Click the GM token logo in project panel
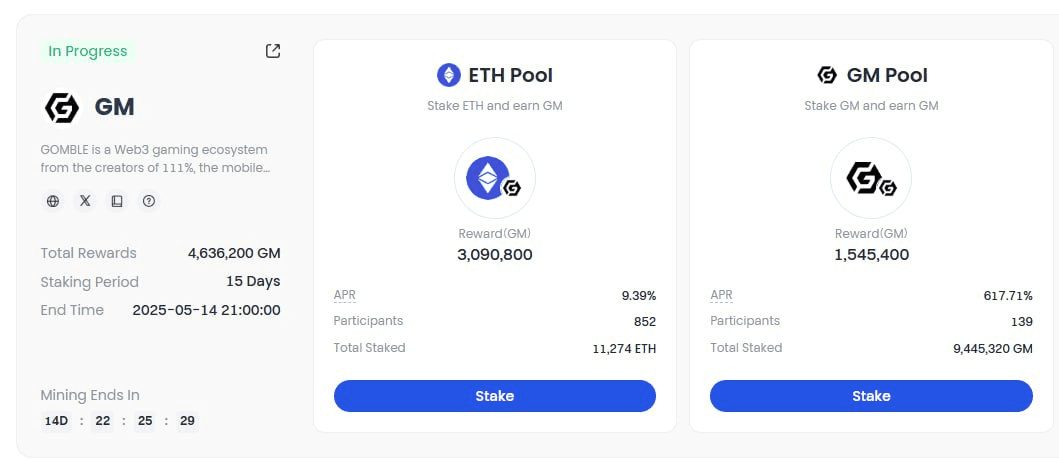 pyautogui.click(x=61, y=107)
